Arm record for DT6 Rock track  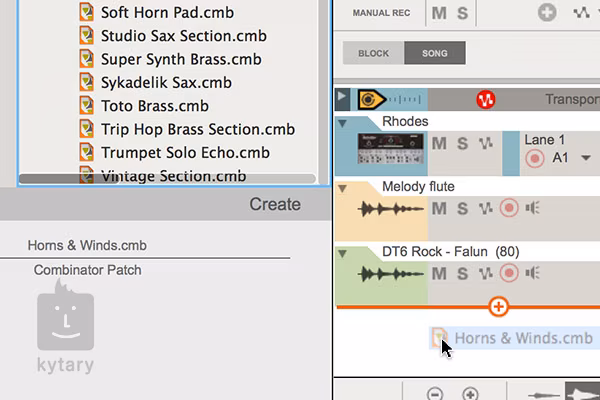coord(509,273)
